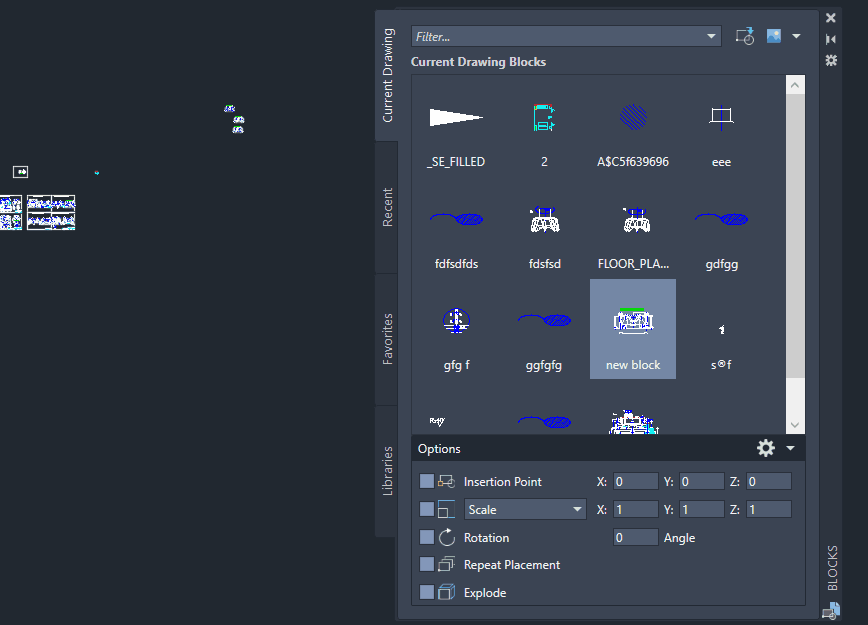Viewport: 868px width, 625px height.
Task: Enable the Repeat Placement checkbox
Action: (x=427, y=565)
